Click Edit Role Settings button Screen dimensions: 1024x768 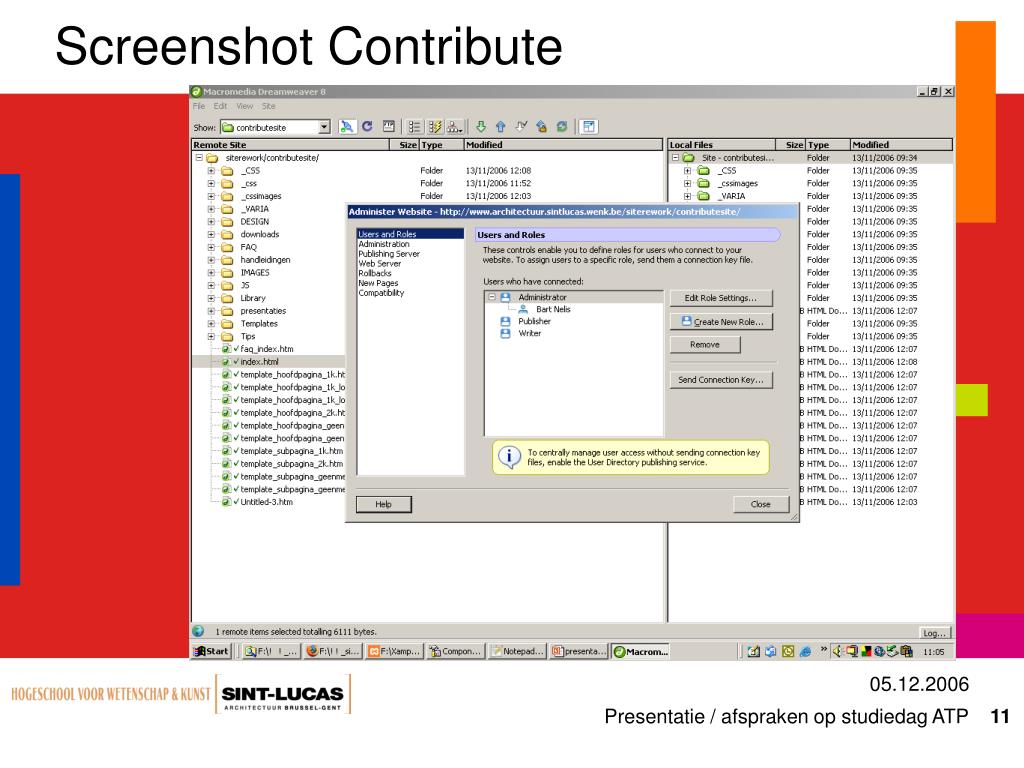(x=721, y=298)
